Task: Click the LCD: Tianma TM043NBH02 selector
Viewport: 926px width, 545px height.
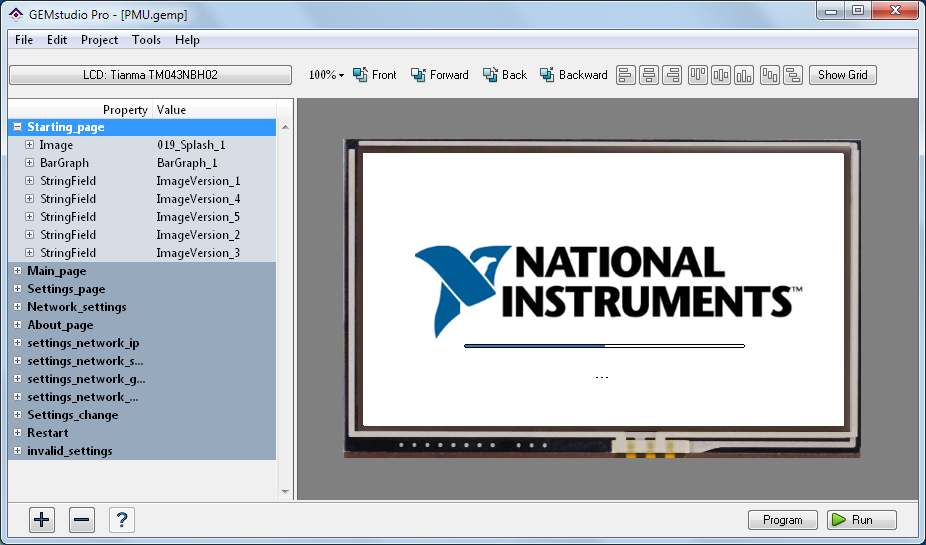Action: point(150,75)
